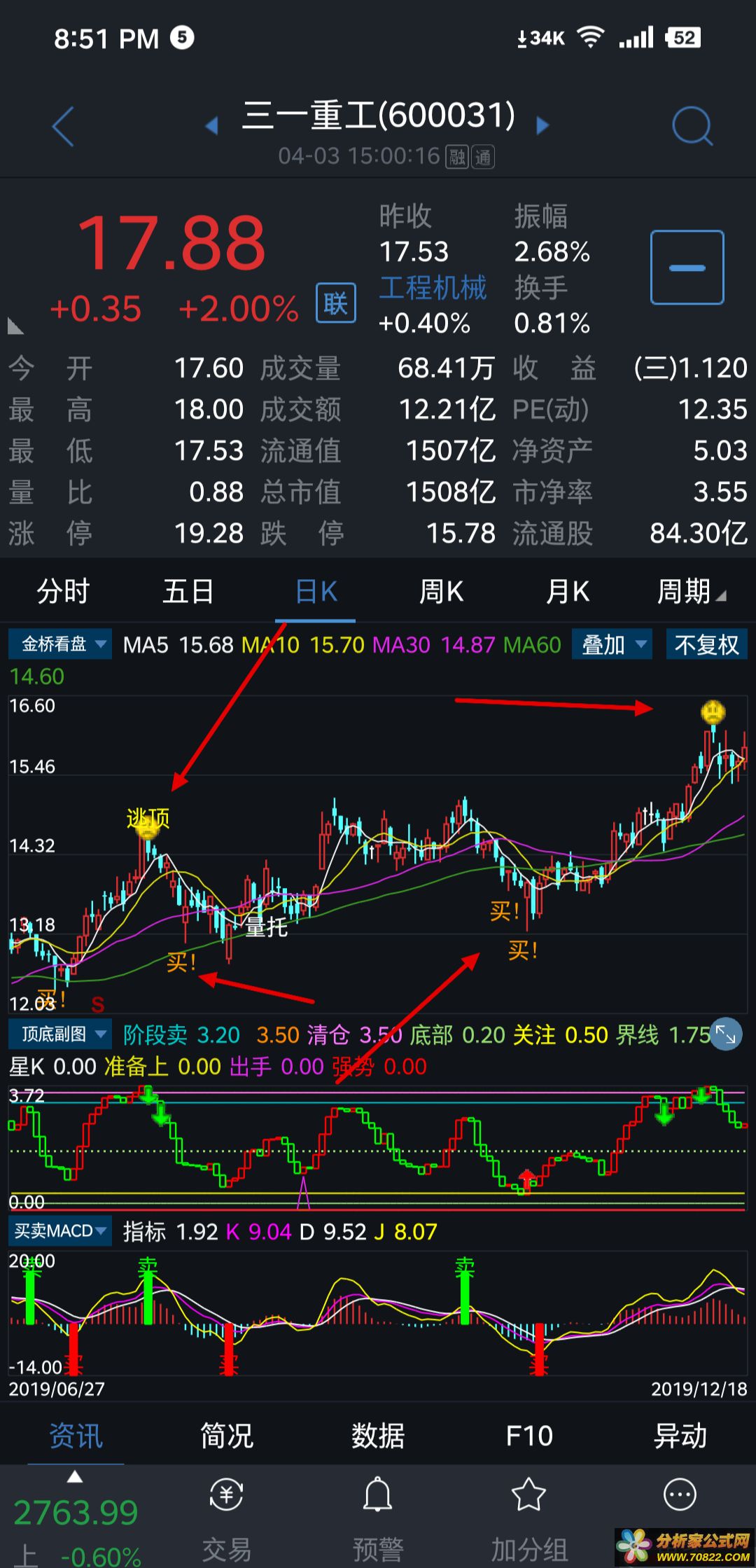Go to previous stock with left triangle
The height and width of the screenshot is (1568, 756).
(x=211, y=126)
